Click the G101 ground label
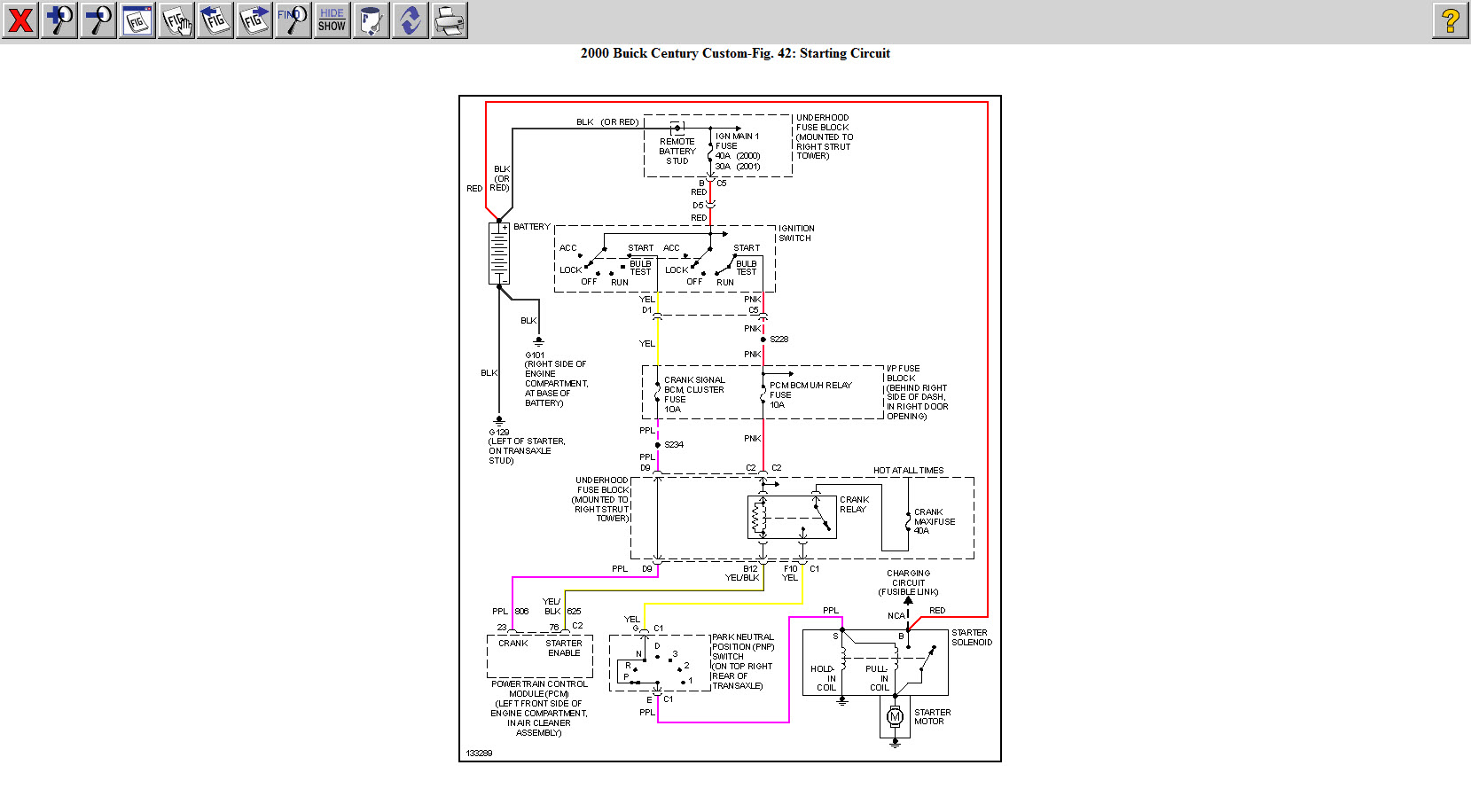The image size is (1471, 812). point(535,355)
